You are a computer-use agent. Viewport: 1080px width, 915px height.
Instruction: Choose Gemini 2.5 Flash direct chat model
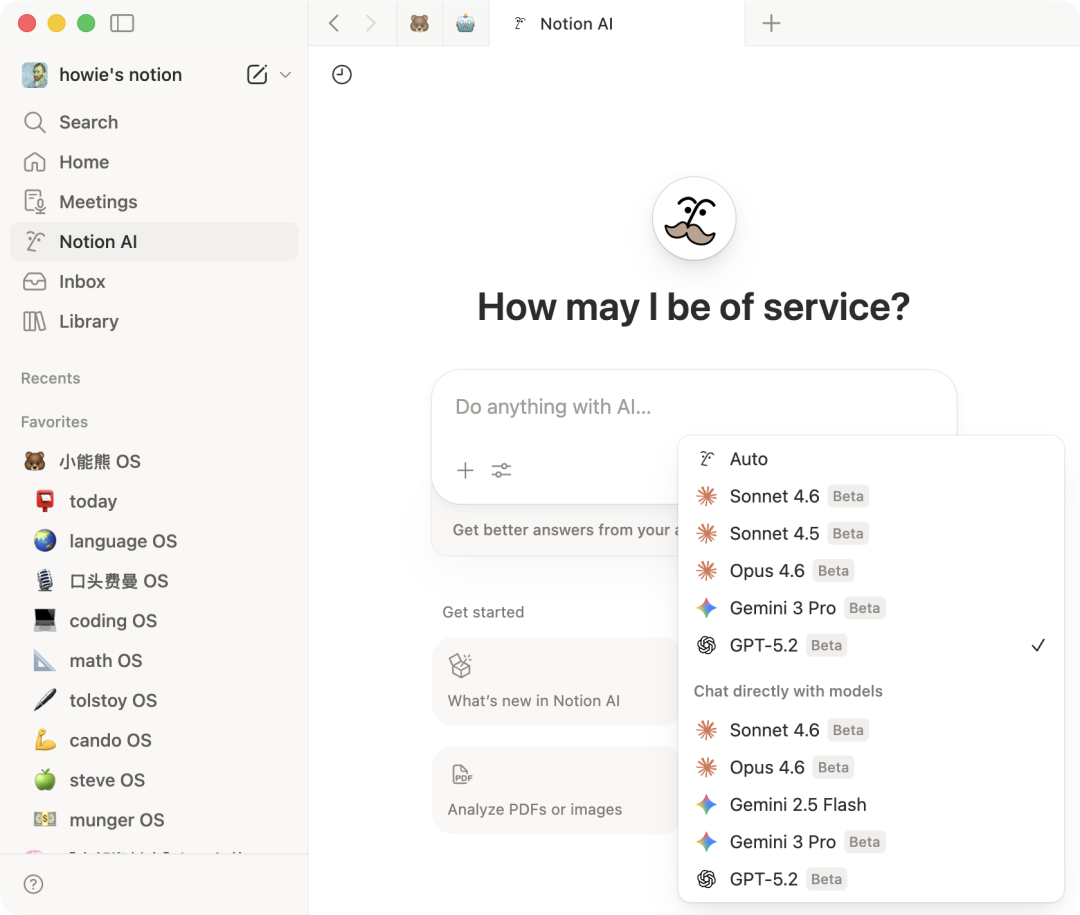click(871, 805)
